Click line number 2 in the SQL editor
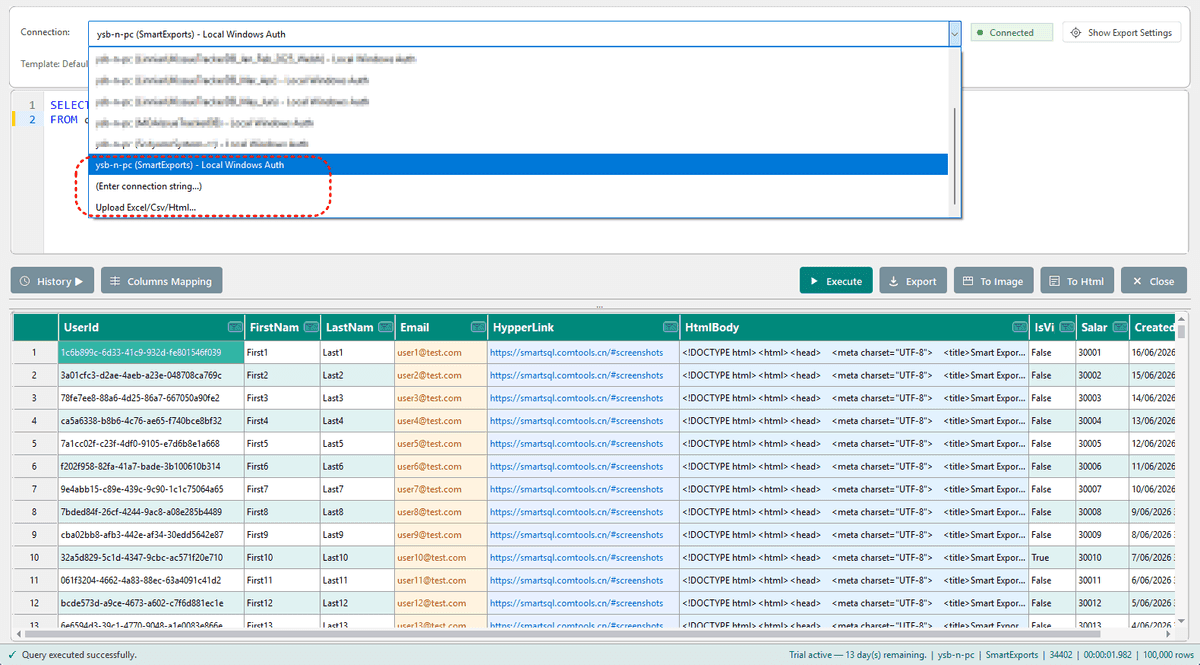 tap(33, 119)
